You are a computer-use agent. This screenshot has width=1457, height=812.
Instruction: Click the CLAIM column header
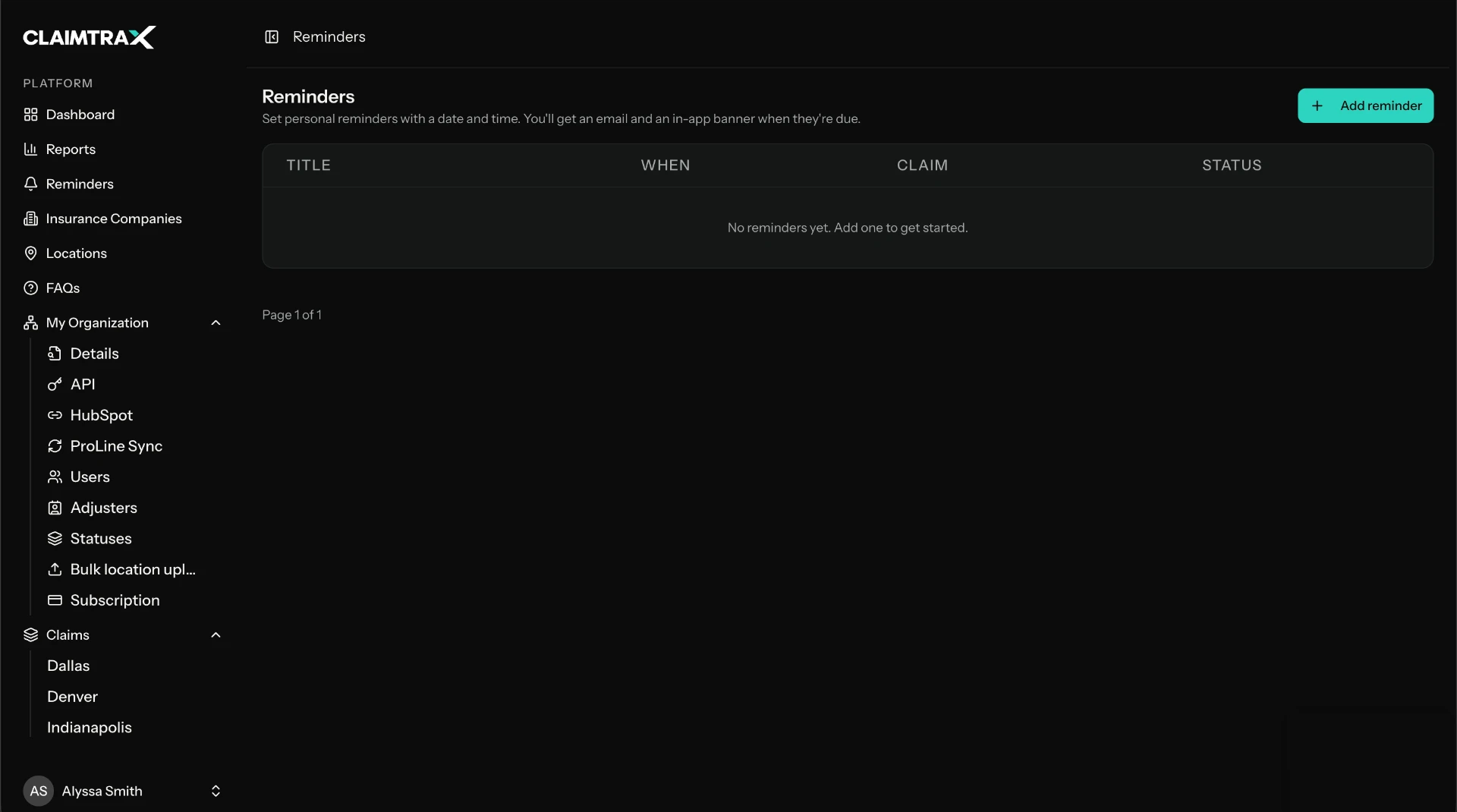[x=922, y=165]
